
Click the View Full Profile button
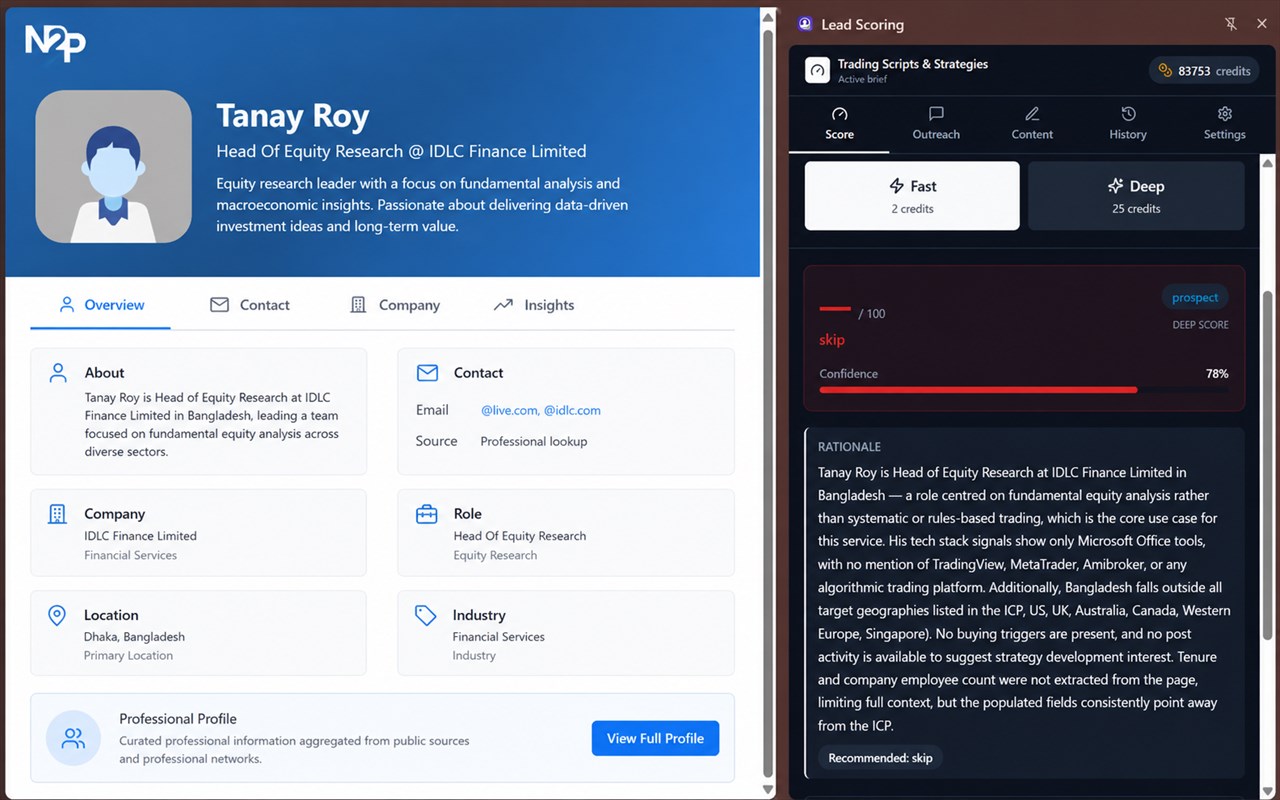tap(655, 738)
